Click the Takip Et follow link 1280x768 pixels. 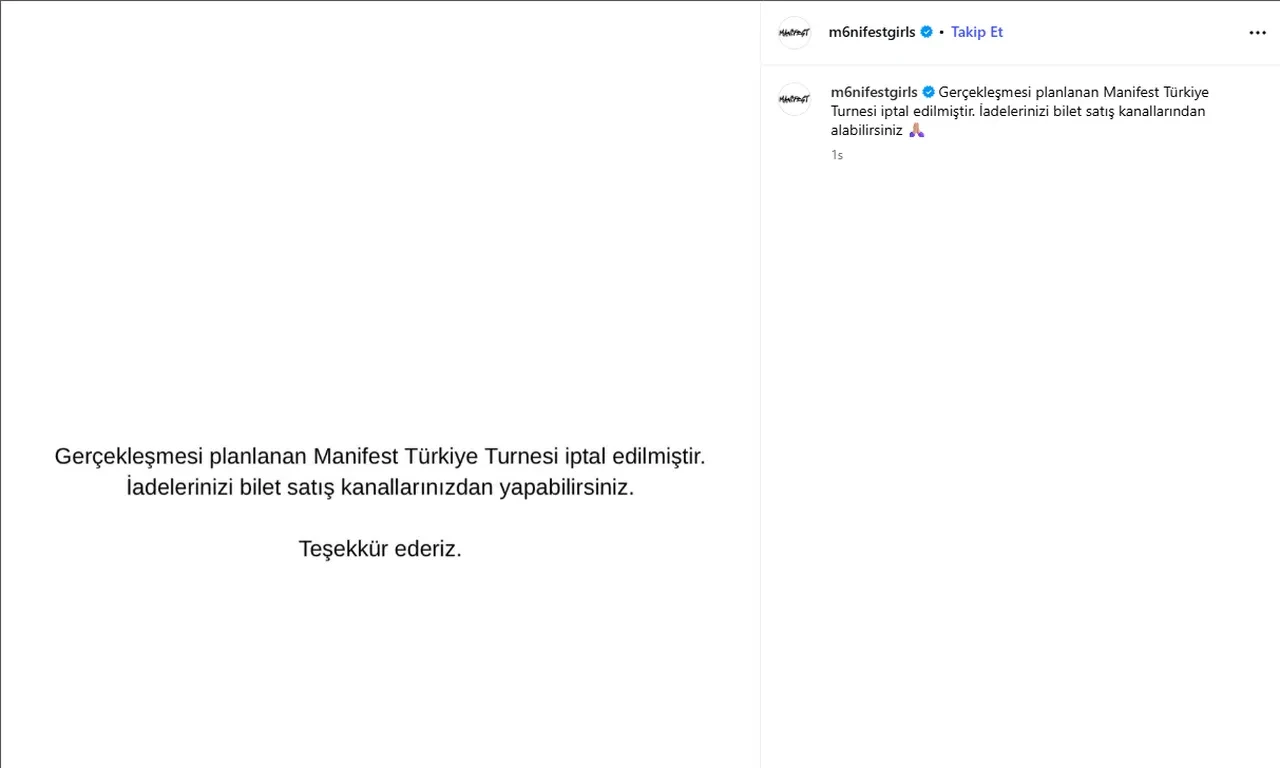point(976,32)
